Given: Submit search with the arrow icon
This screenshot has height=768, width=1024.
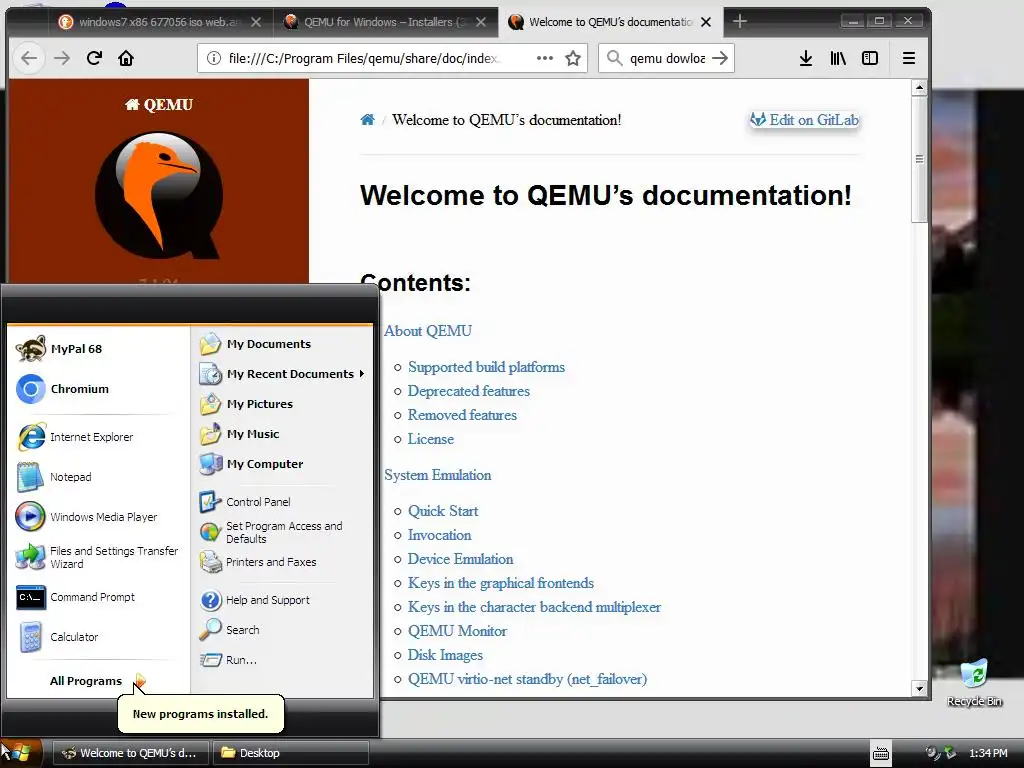Looking at the screenshot, I should [720, 58].
